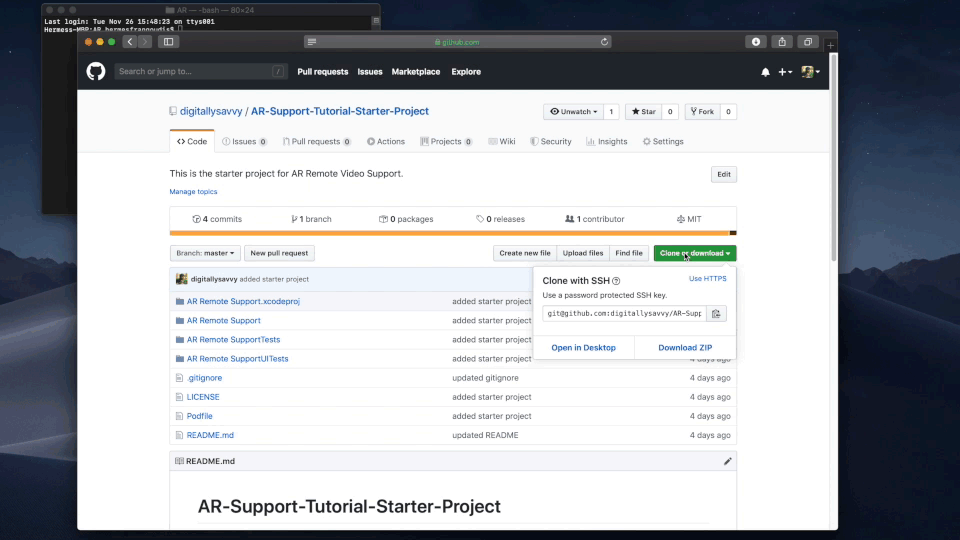The width and height of the screenshot is (960, 540).
Task: Toggle the Clone or download dropdown
Action: (695, 253)
